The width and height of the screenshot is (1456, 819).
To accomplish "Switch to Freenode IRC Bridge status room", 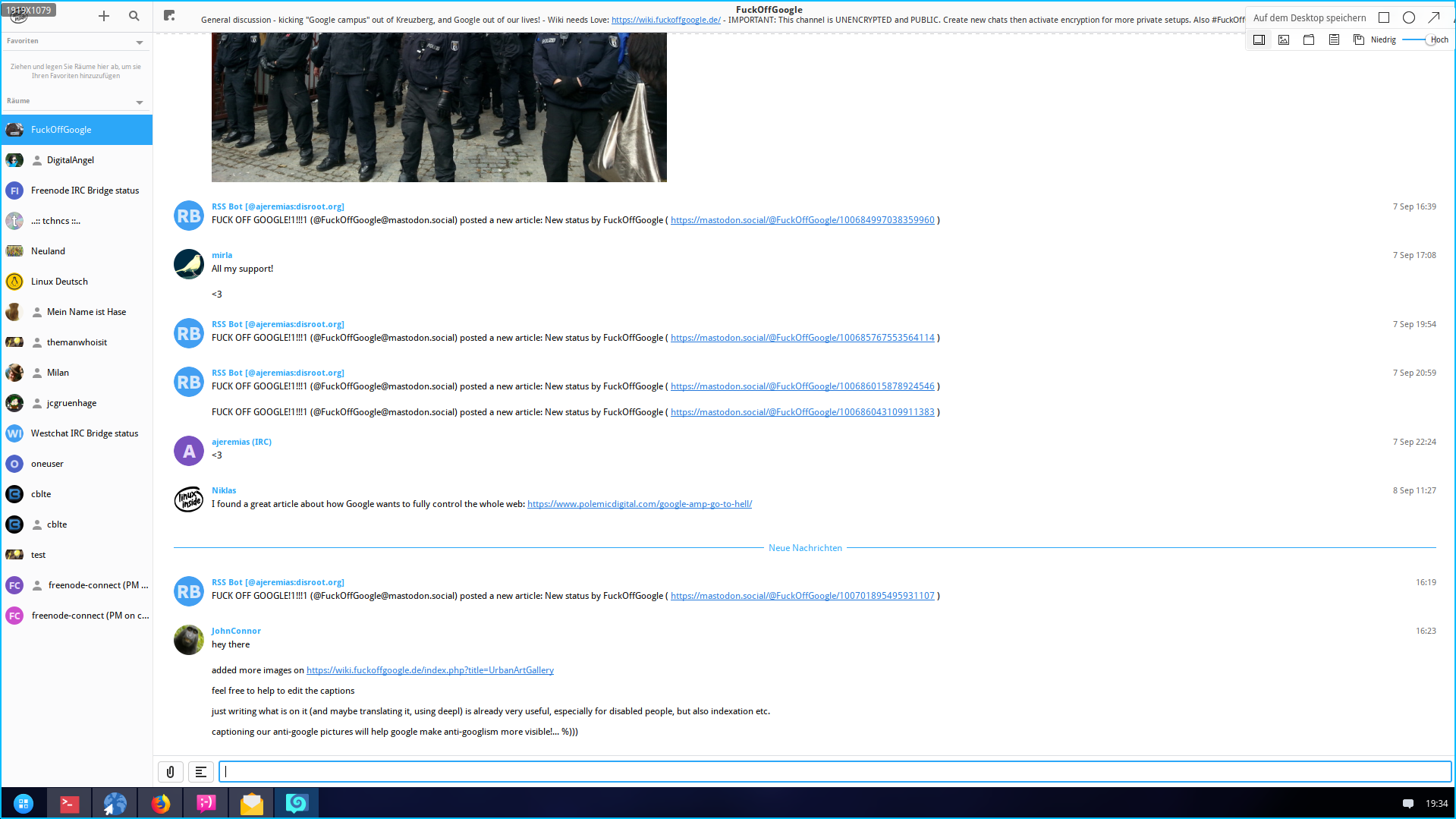I will 85,191.
